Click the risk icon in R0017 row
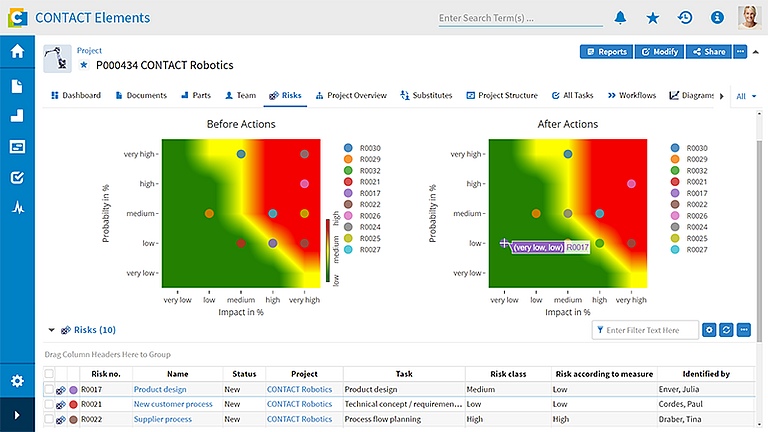Image resolution: width=768 pixels, height=432 pixels. [61, 390]
